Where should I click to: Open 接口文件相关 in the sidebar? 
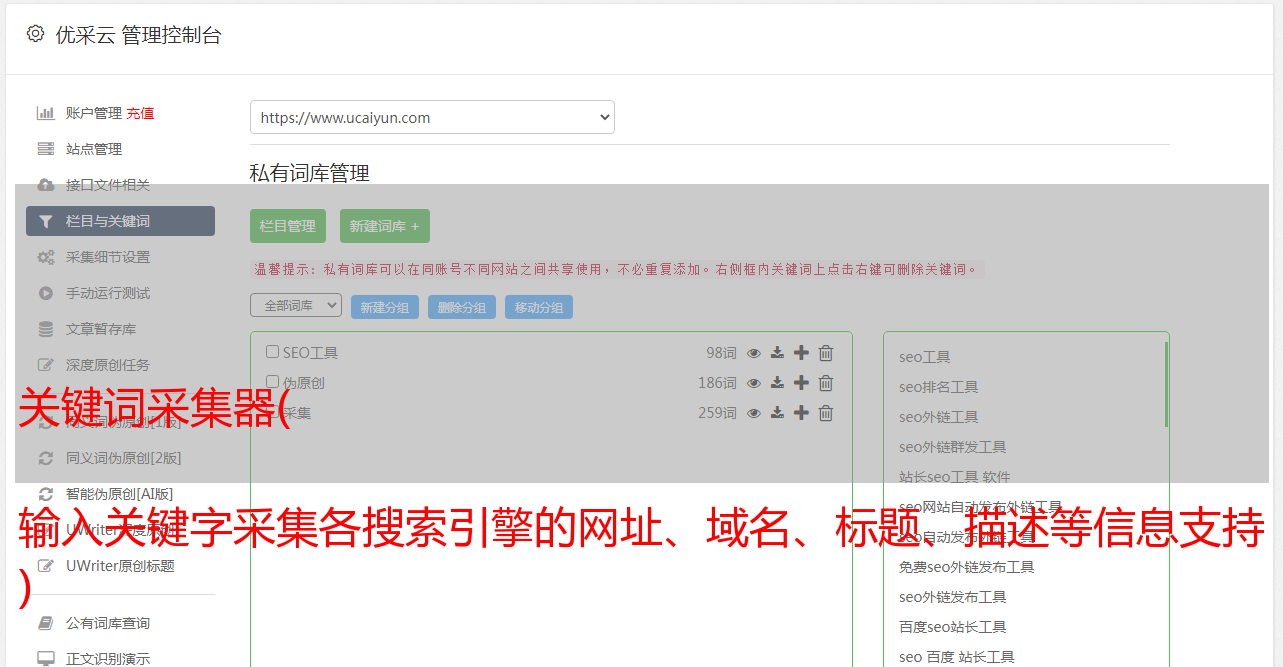(108, 185)
